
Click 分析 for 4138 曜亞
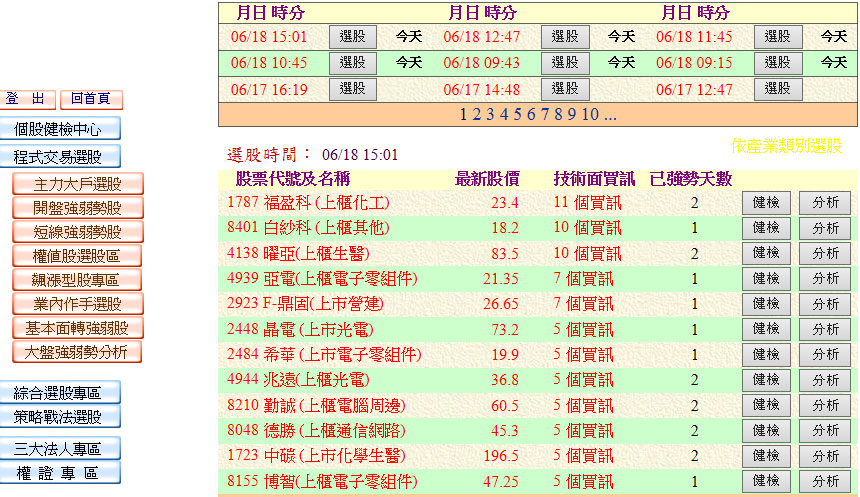click(825, 253)
